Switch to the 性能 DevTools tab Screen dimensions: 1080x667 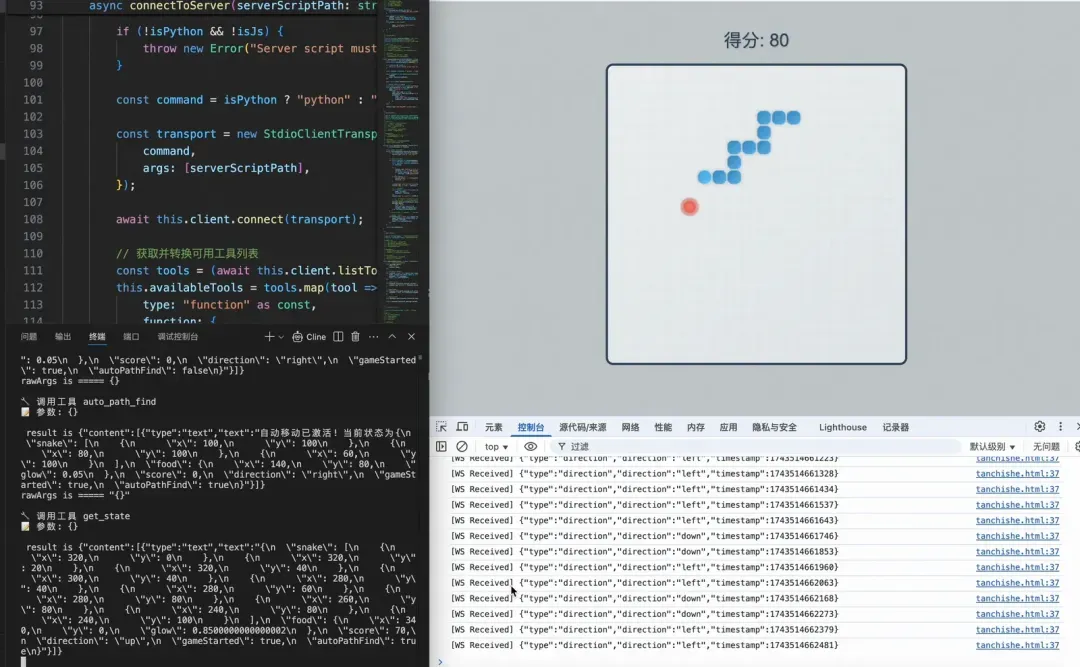(x=663, y=427)
